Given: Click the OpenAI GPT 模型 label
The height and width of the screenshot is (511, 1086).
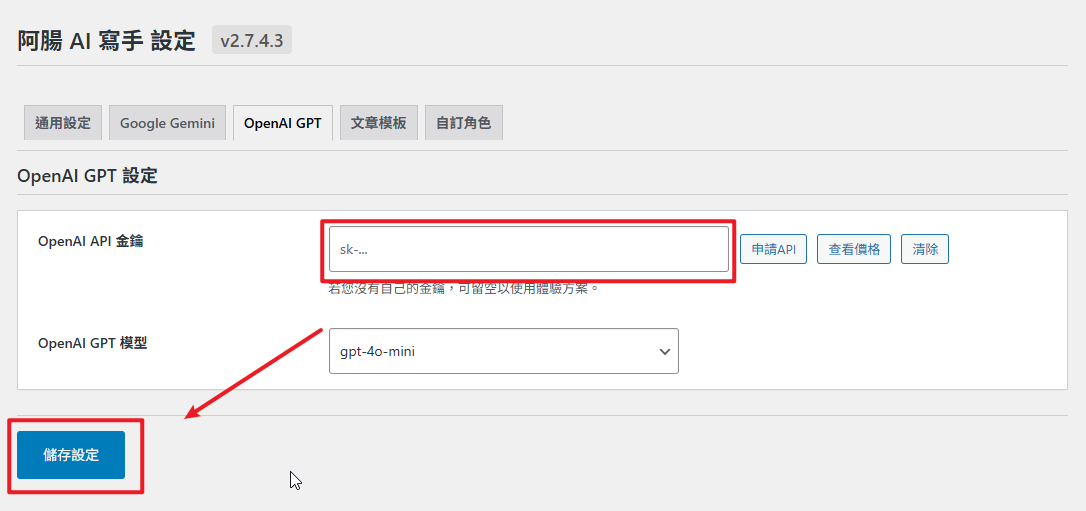Looking at the screenshot, I should [92, 343].
